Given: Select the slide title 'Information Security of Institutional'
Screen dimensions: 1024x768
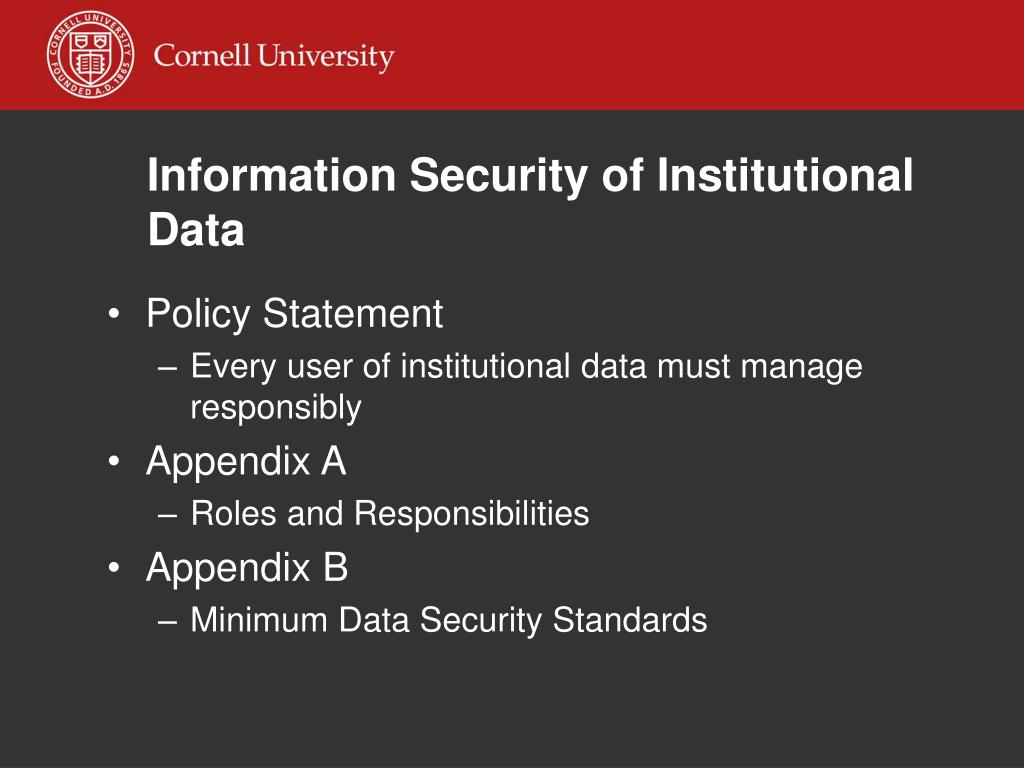Looking at the screenshot, I should (530, 176).
